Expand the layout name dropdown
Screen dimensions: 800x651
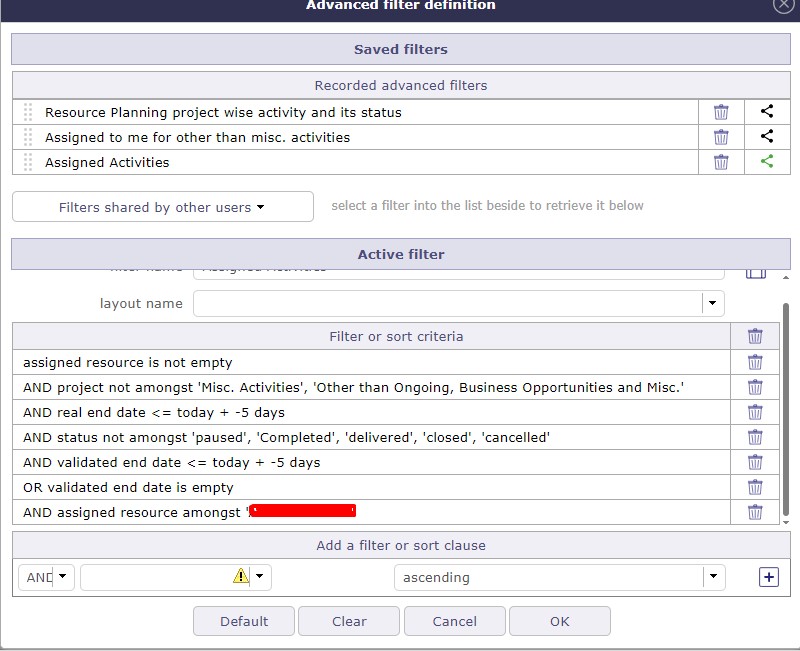pos(712,303)
